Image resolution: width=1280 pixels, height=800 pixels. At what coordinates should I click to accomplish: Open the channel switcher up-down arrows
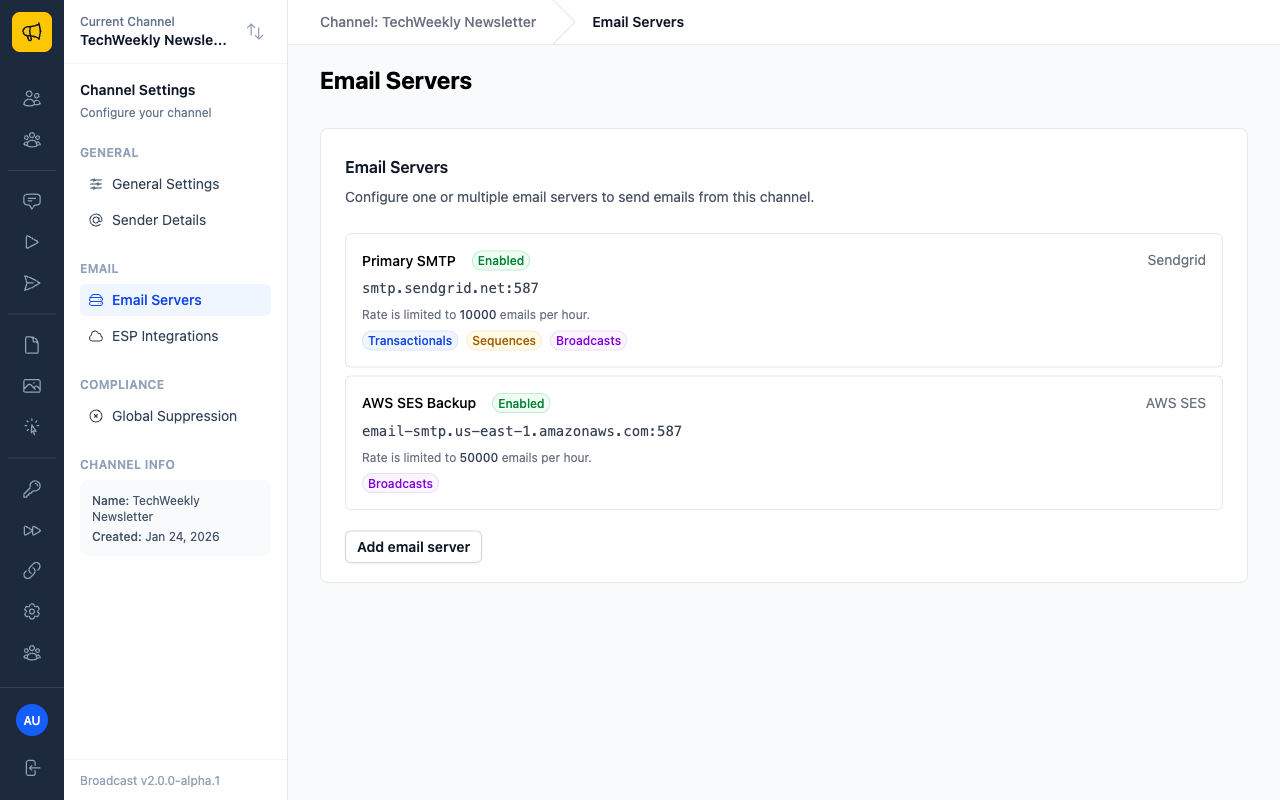tap(255, 31)
